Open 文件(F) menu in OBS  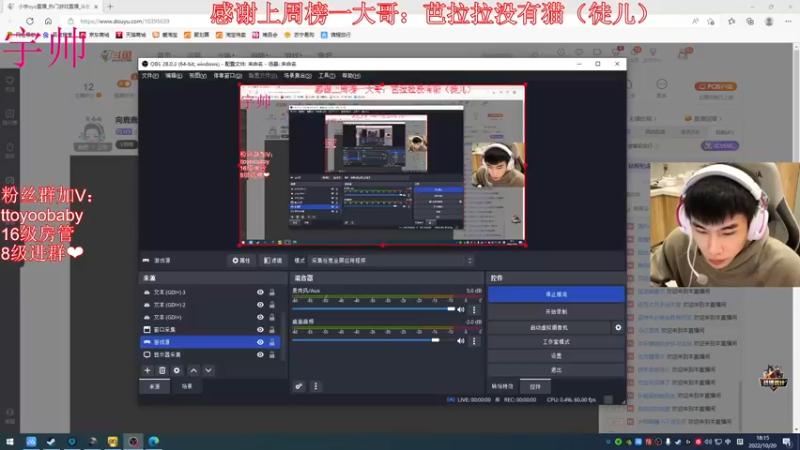click(150, 76)
